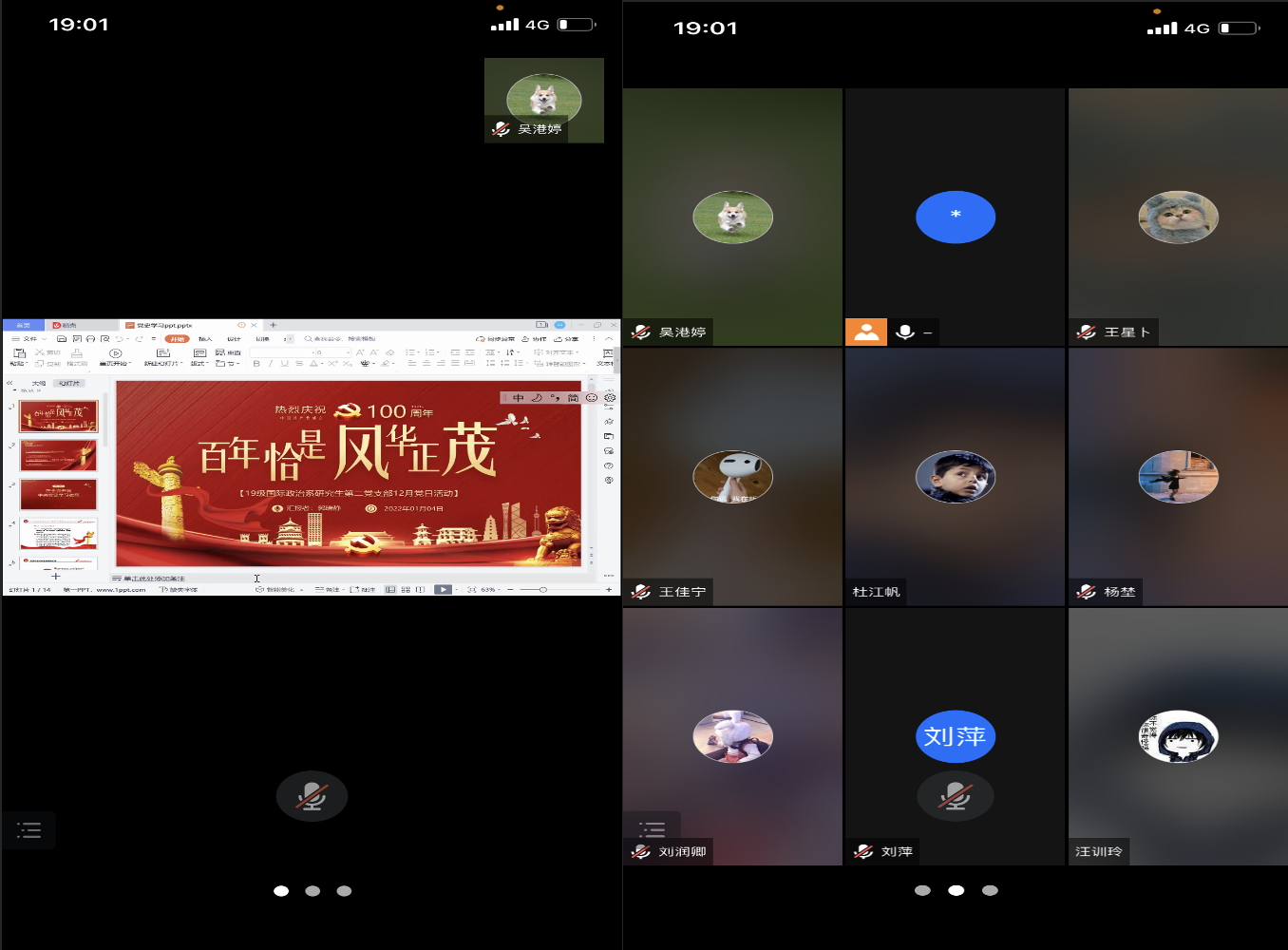The height and width of the screenshot is (950, 1288).
Task: Open the list menu icon on screen-share page
Action: 29,831
